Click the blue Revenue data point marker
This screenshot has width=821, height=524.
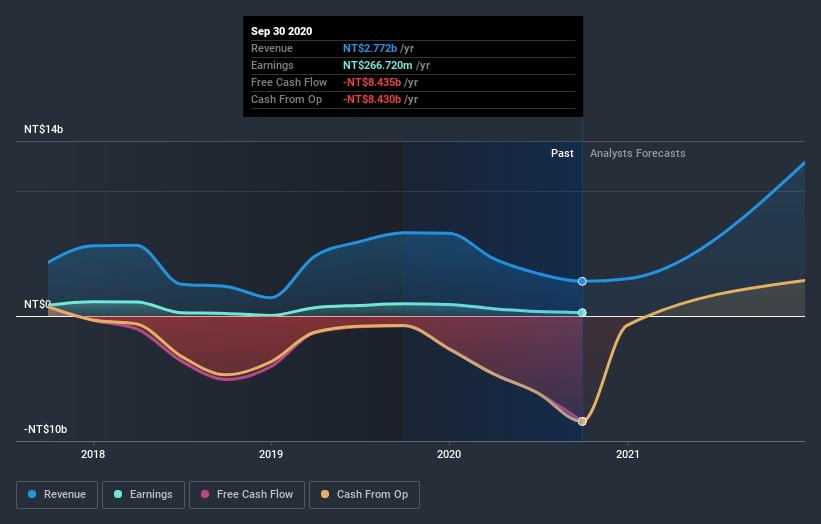click(582, 282)
